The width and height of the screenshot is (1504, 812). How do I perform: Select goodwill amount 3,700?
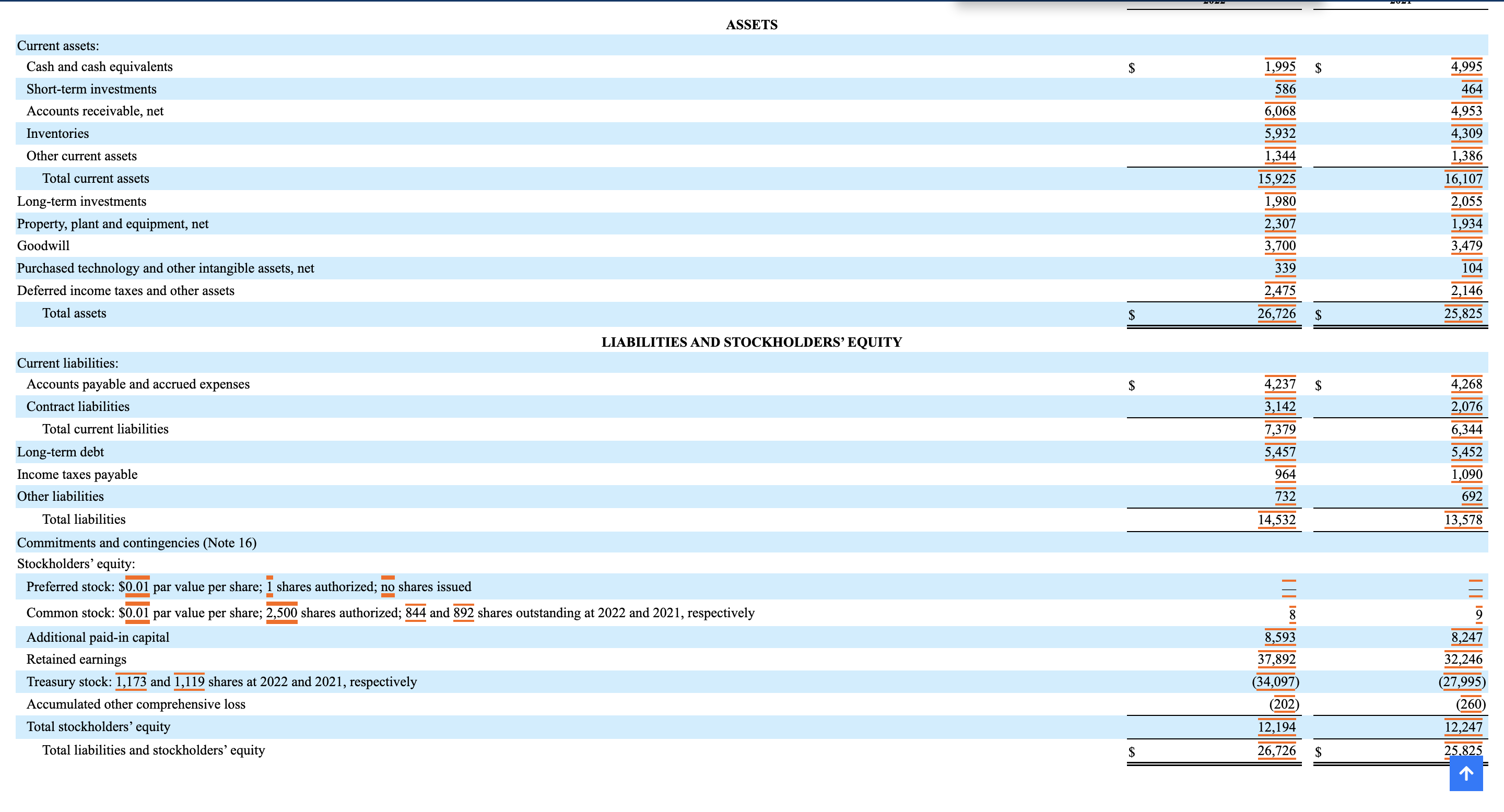(x=1280, y=246)
